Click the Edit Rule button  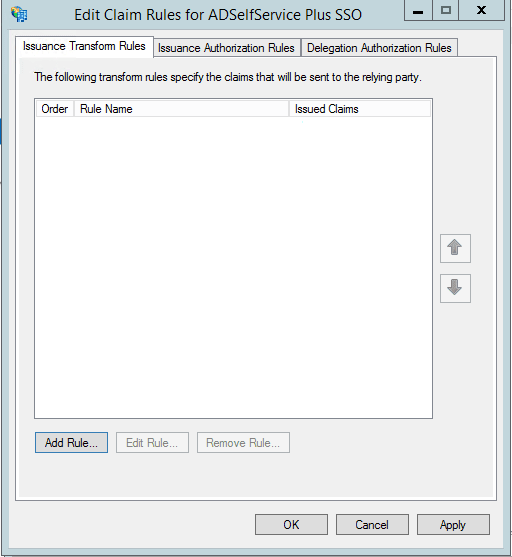[152, 443]
